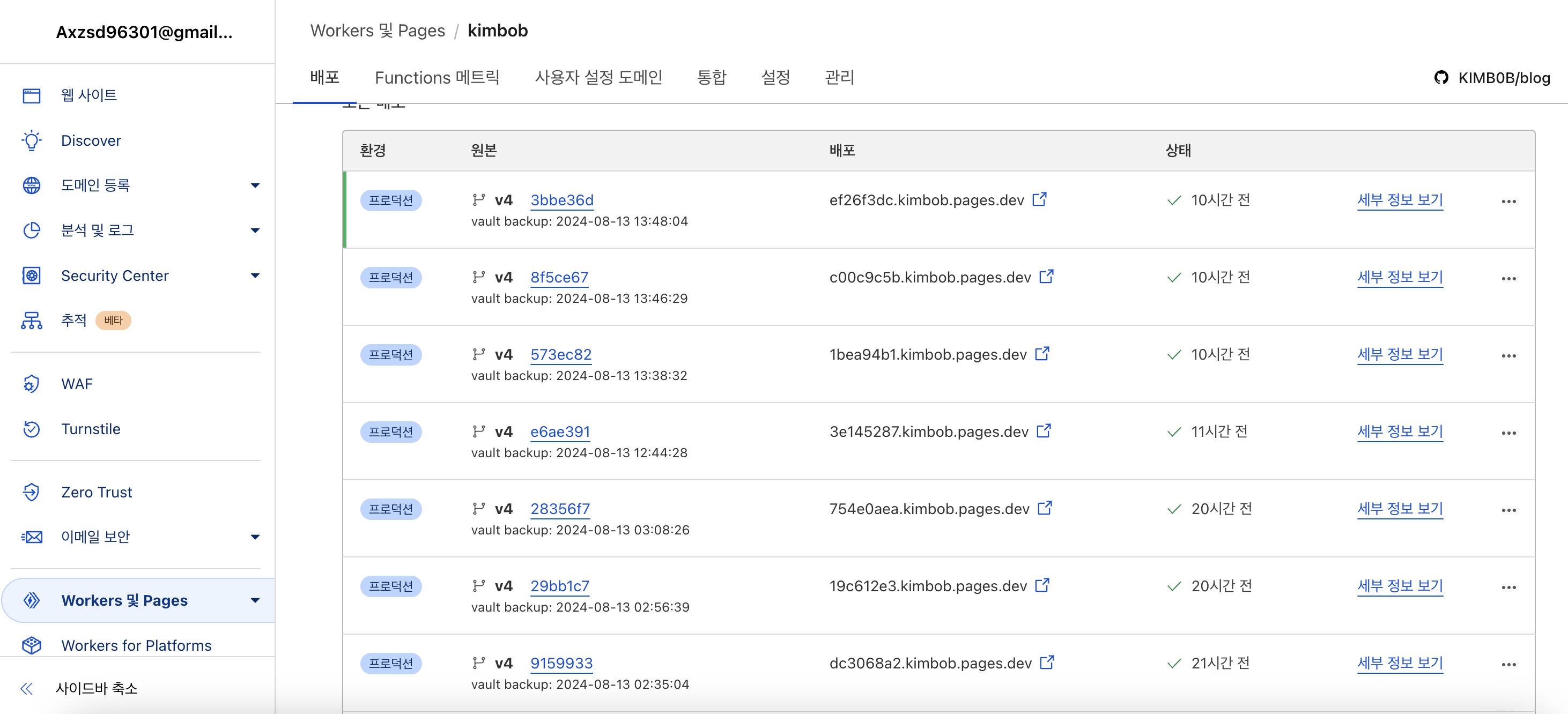Click the WAF shield icon in sidebar
The height and width of the screenshot is (714, 1568).
click(x=32, y=384)
